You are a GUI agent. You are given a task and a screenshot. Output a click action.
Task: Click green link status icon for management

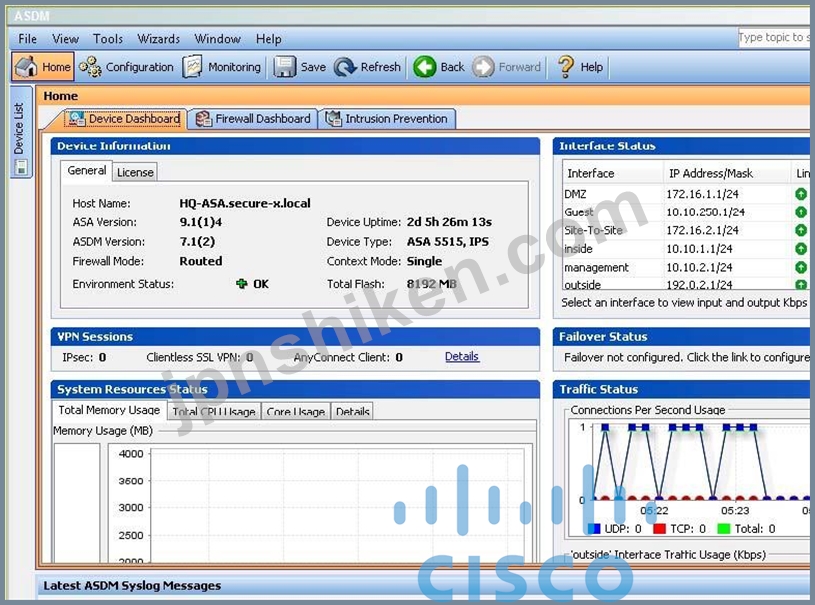pos(801,267)
